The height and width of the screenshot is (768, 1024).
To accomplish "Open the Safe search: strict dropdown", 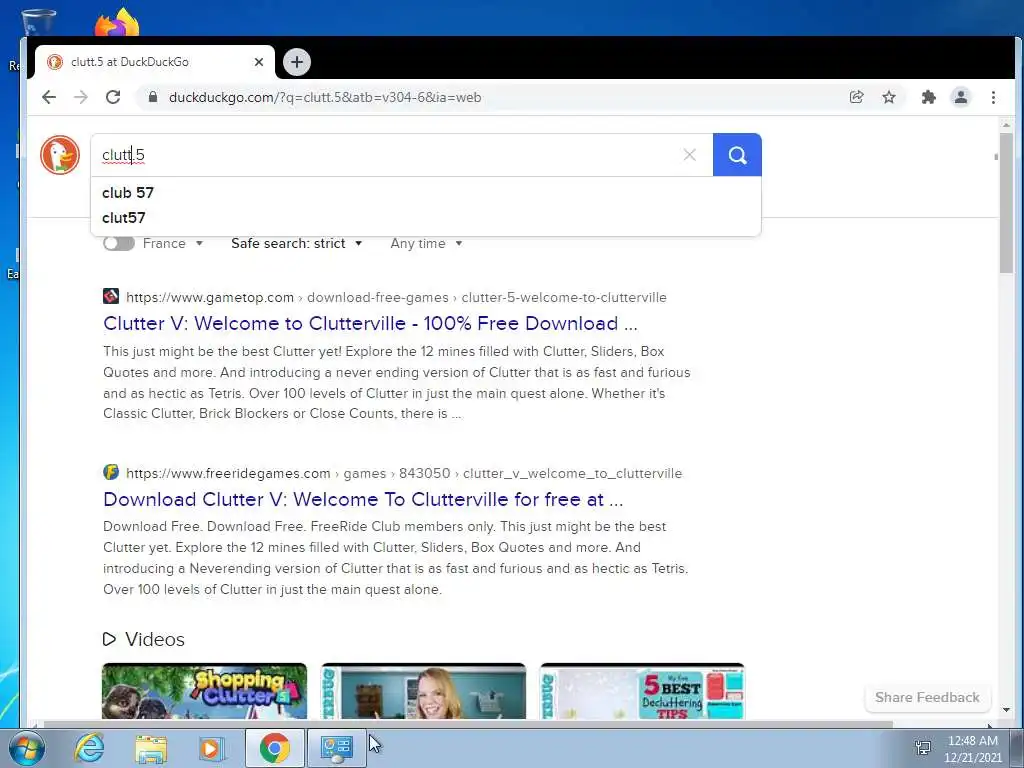I will pyautogui.click(x=296, y=244).
